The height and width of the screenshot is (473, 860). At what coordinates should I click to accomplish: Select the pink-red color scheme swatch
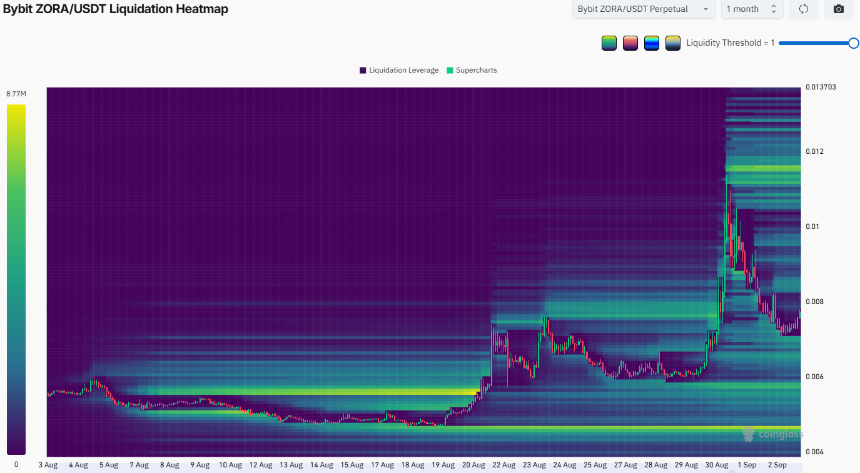pyautogui.click(x=630, y=43)
